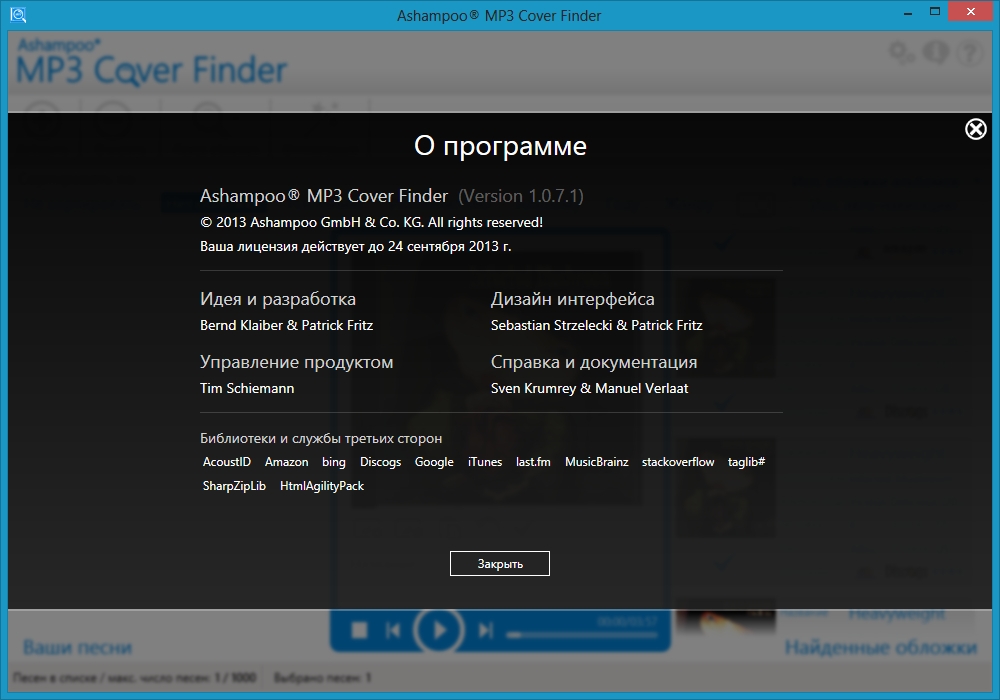The width and height of the screenshot is (1000, 700).
Task: Click the "Tim Schiemann" credit
Action: (247, 388)
